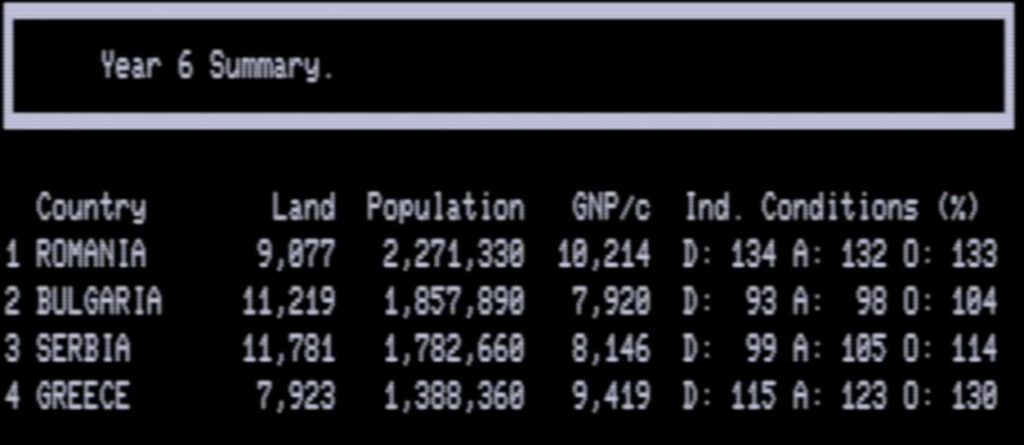This screenshot has height=445, width=1024.
Task: Click Greece's O: 130 condition value
Action: (951, 395)
